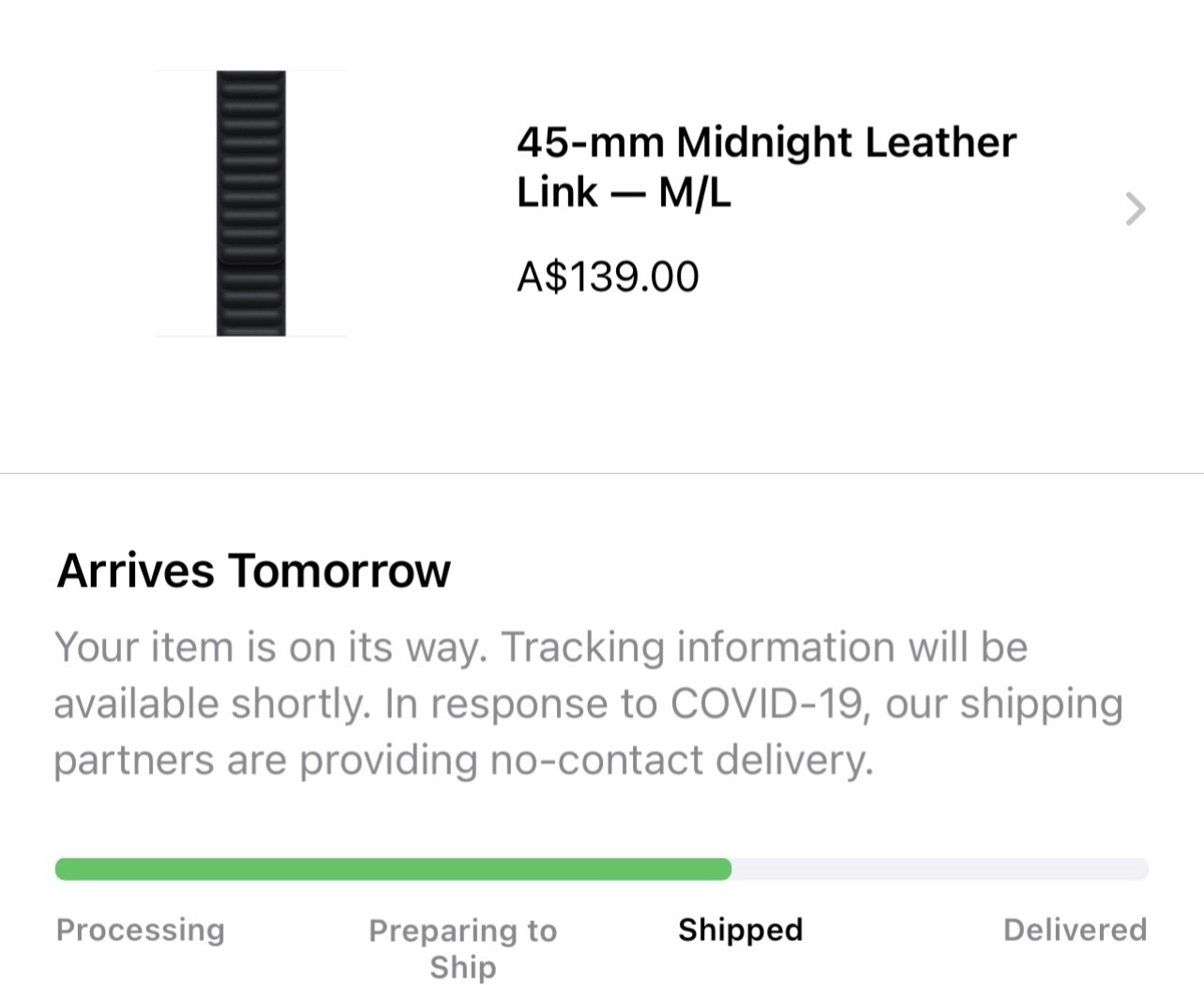The width and height of the screenshot is (1204, 985).
Task: Click the horizontal divider below the product row
Action: coord(602,474)
